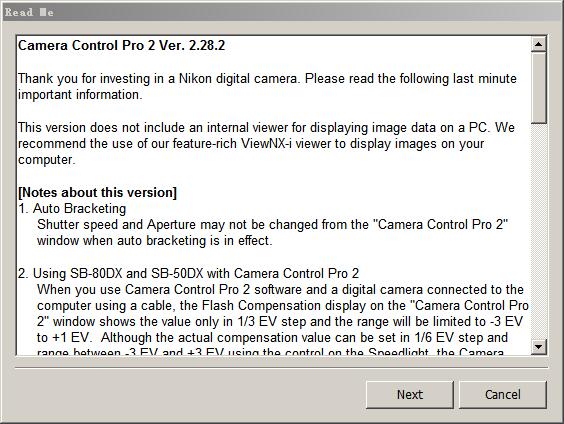
Task: Place cursor on the 1. Auto Bracketing line
Action: click(x=72, y=209)
